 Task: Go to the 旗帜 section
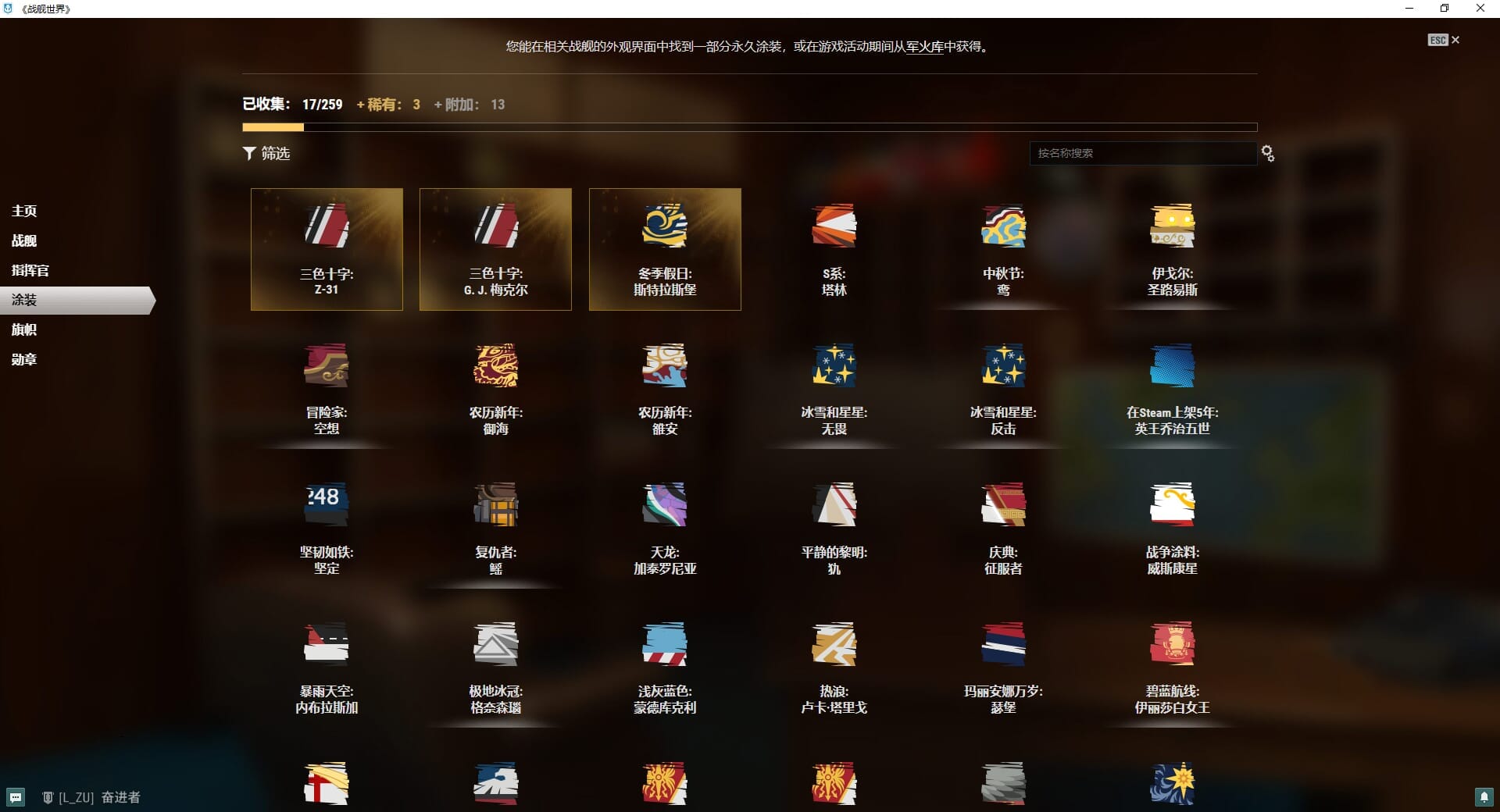click(x=24, y=329)
